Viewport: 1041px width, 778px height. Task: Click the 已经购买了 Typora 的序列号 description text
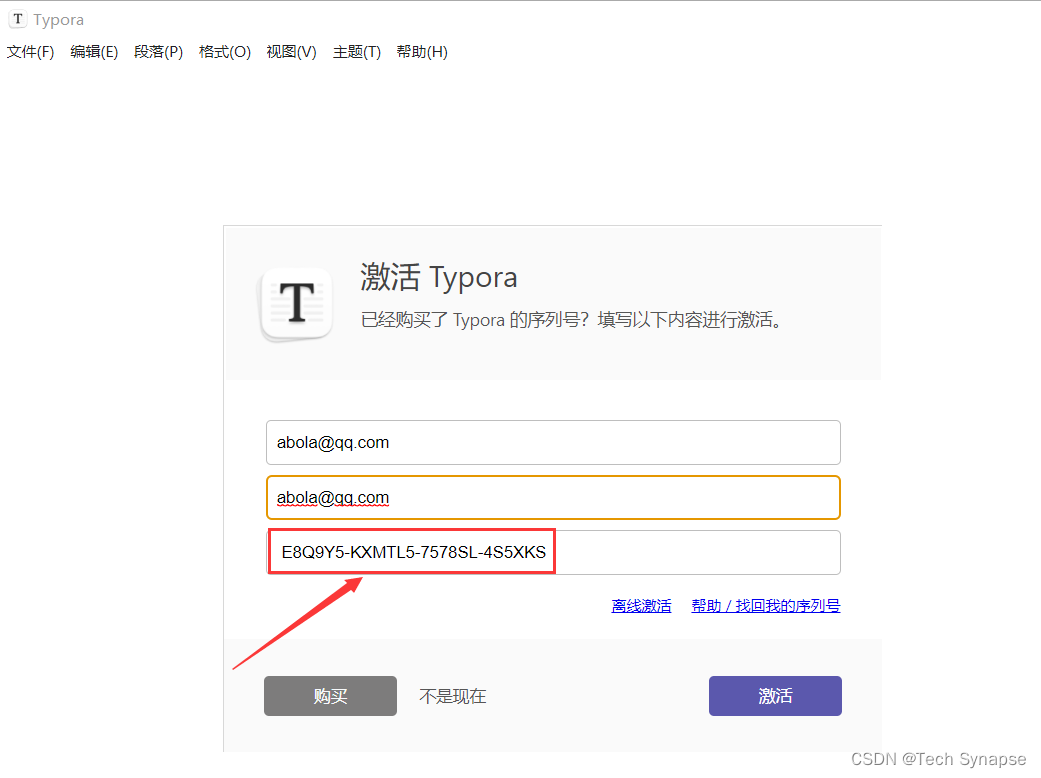click(571, 320)
